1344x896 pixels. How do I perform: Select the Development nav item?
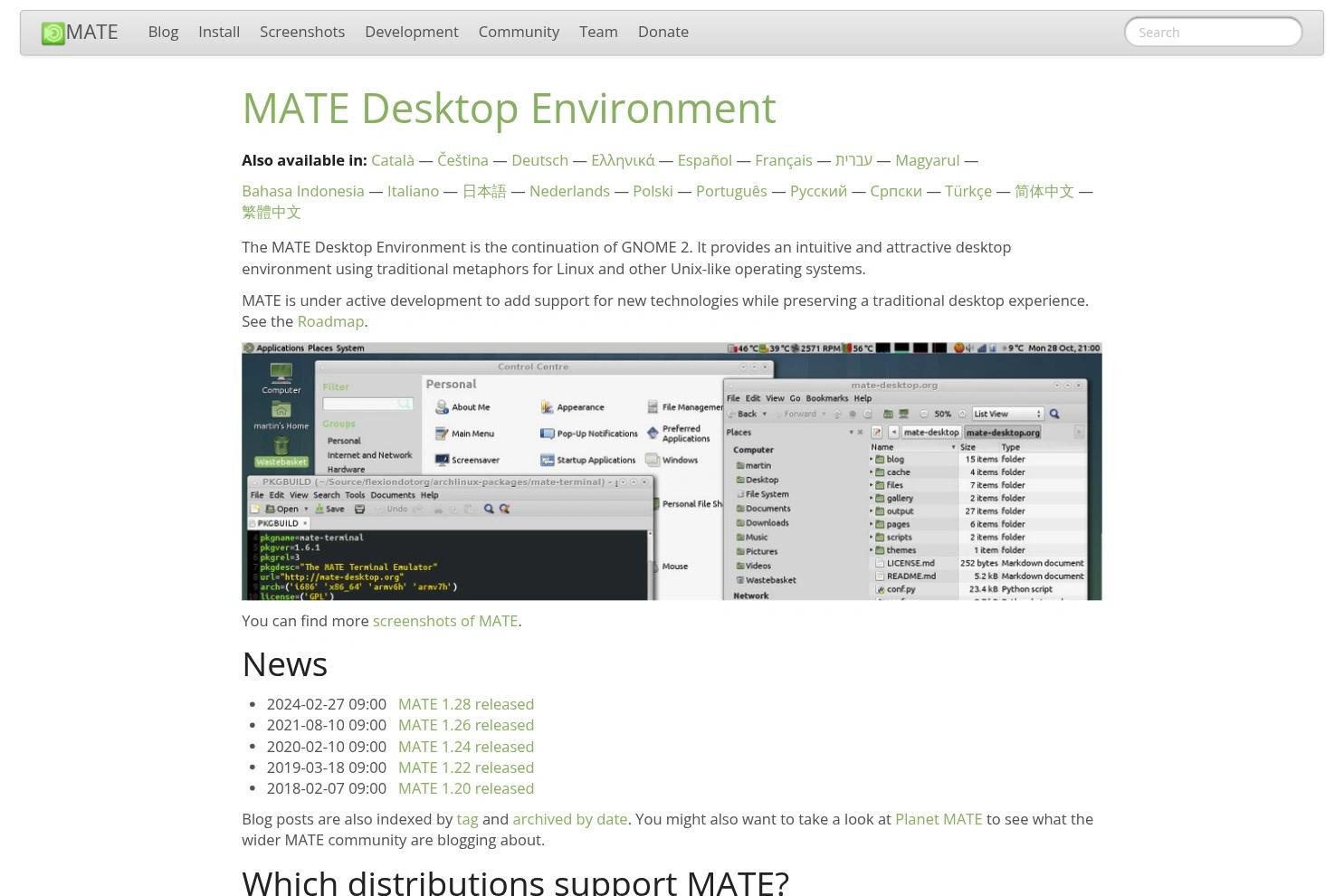412,32
